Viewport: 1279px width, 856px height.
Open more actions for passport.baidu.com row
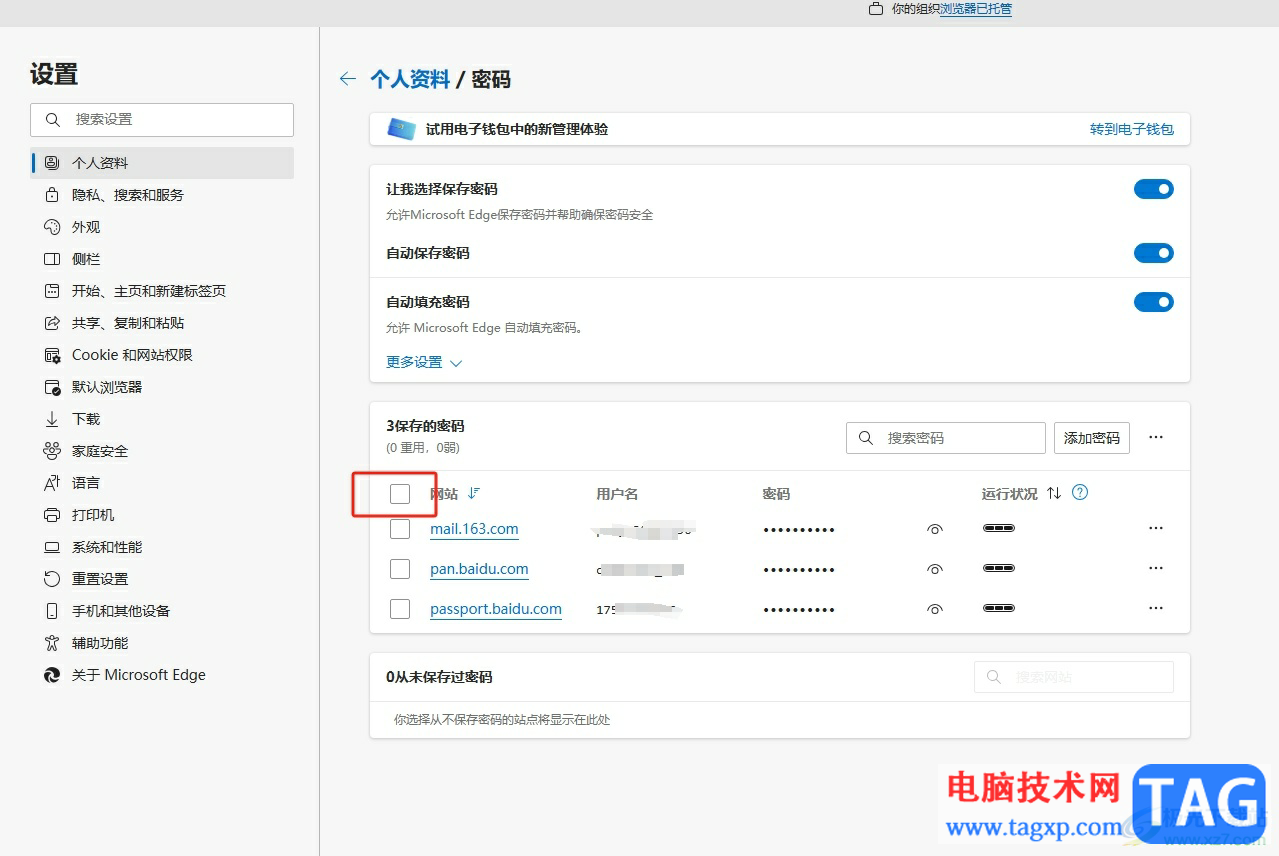(x=1156, y=608)
